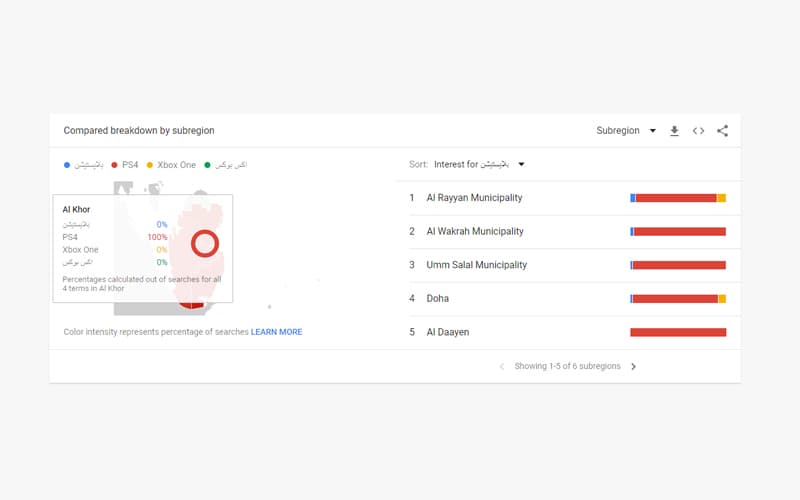Viewport: 800px width, 500px height.
Task: Click Al Rayyan's stacked interest bar
Action: pyautogui.click(x=677, y=198)
